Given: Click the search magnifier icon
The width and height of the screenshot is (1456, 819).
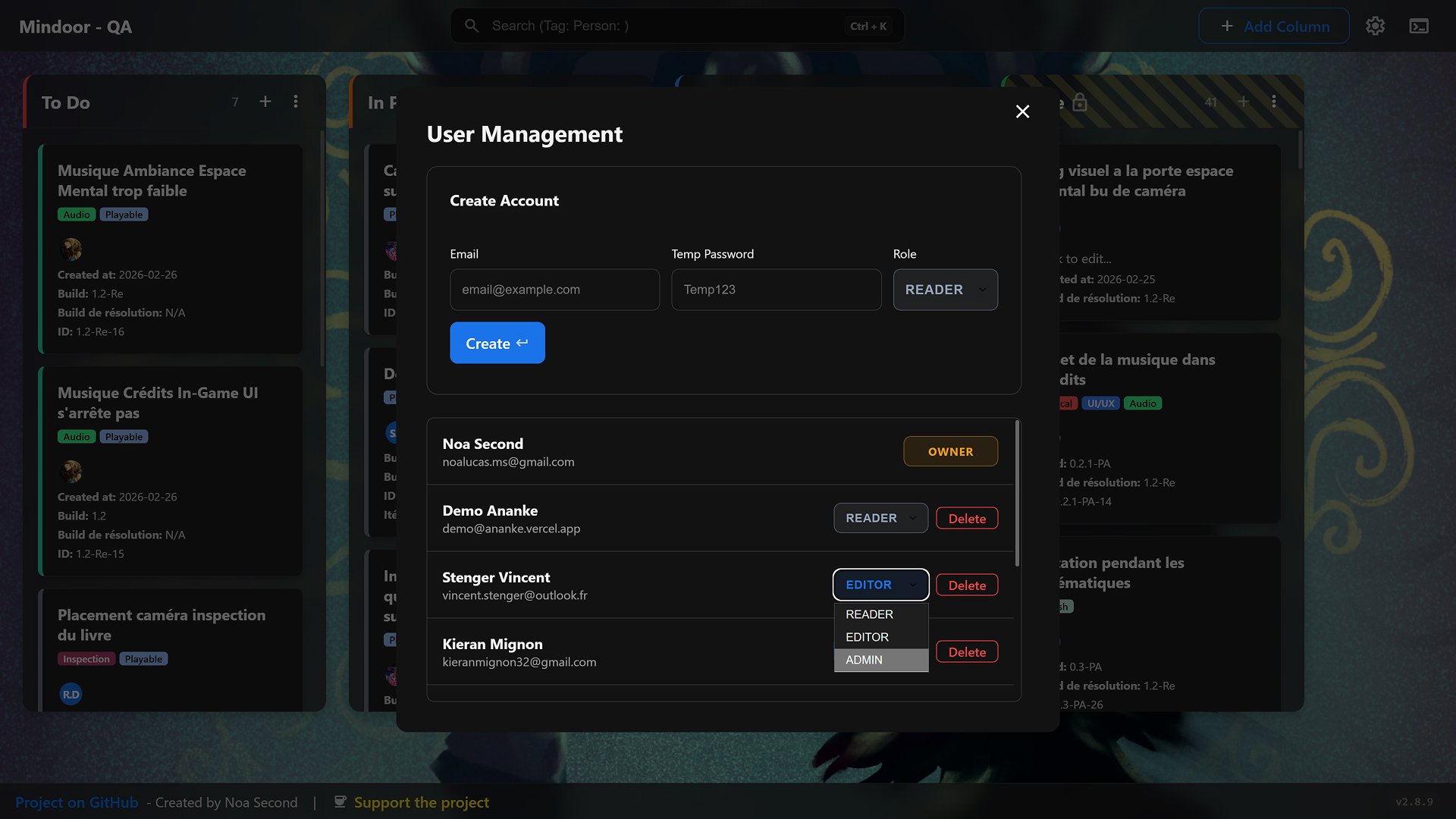Looking at the screenshot, I should [x=472, y=26].
